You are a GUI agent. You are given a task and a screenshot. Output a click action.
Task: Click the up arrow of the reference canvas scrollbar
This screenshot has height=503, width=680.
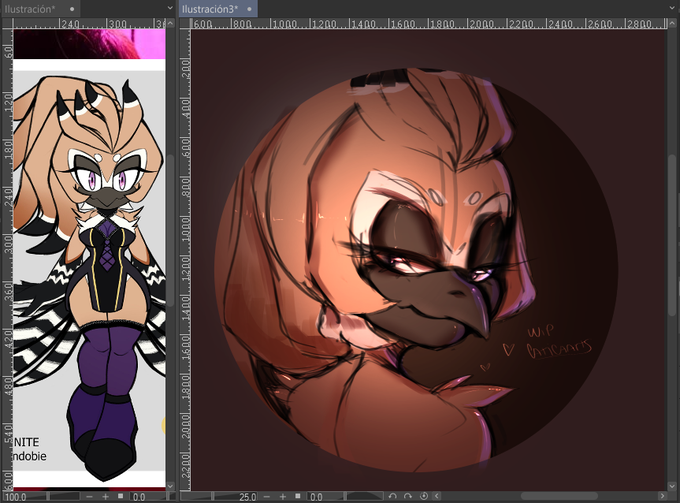pos(170,23)
